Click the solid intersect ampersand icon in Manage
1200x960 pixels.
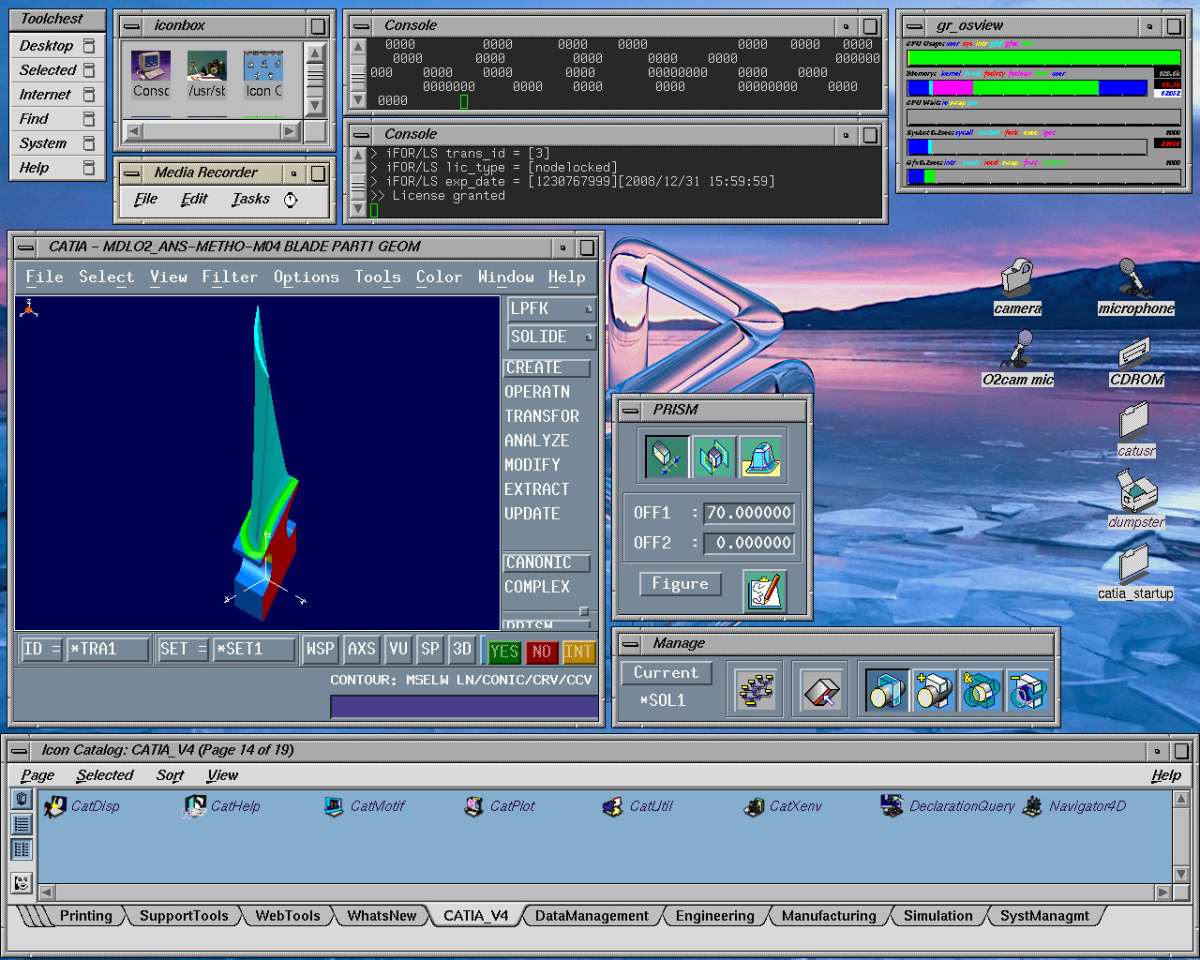pyautogui.click(x=980, y=691)
